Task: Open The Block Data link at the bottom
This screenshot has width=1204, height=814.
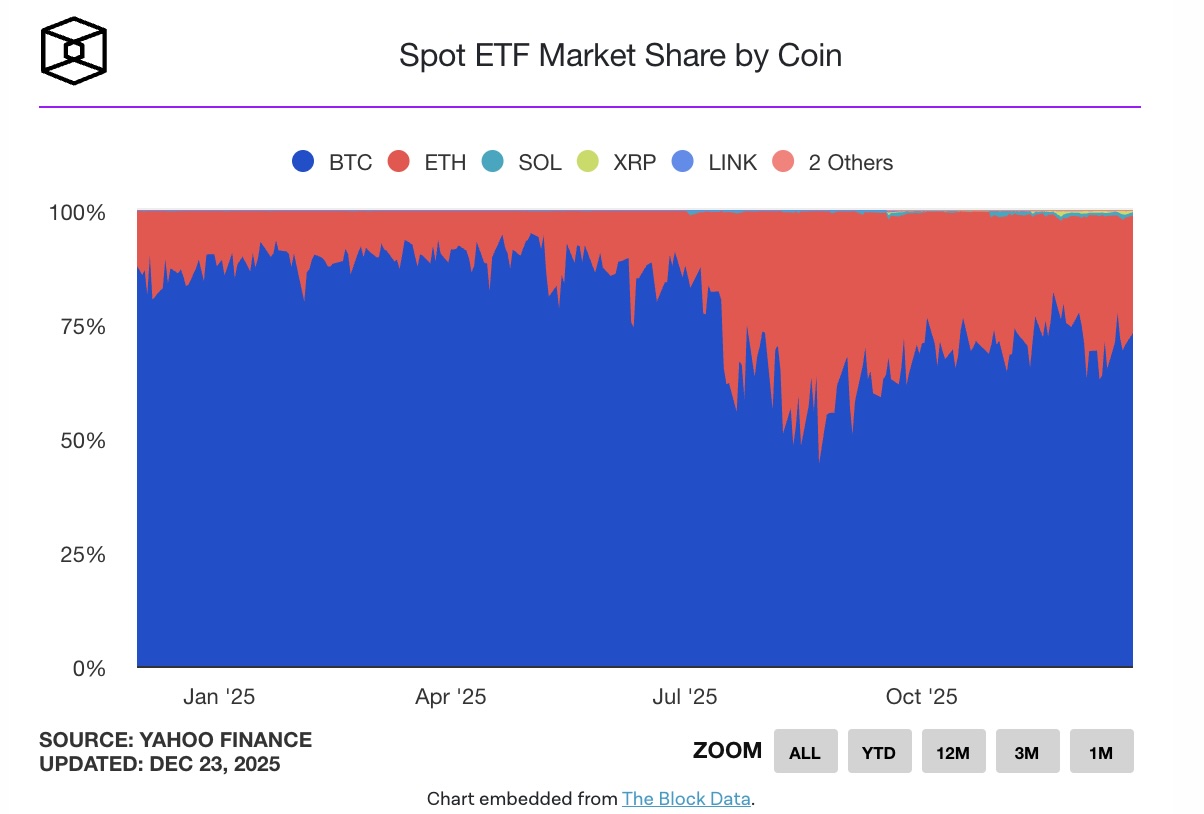Action: (x=686, y=799)
